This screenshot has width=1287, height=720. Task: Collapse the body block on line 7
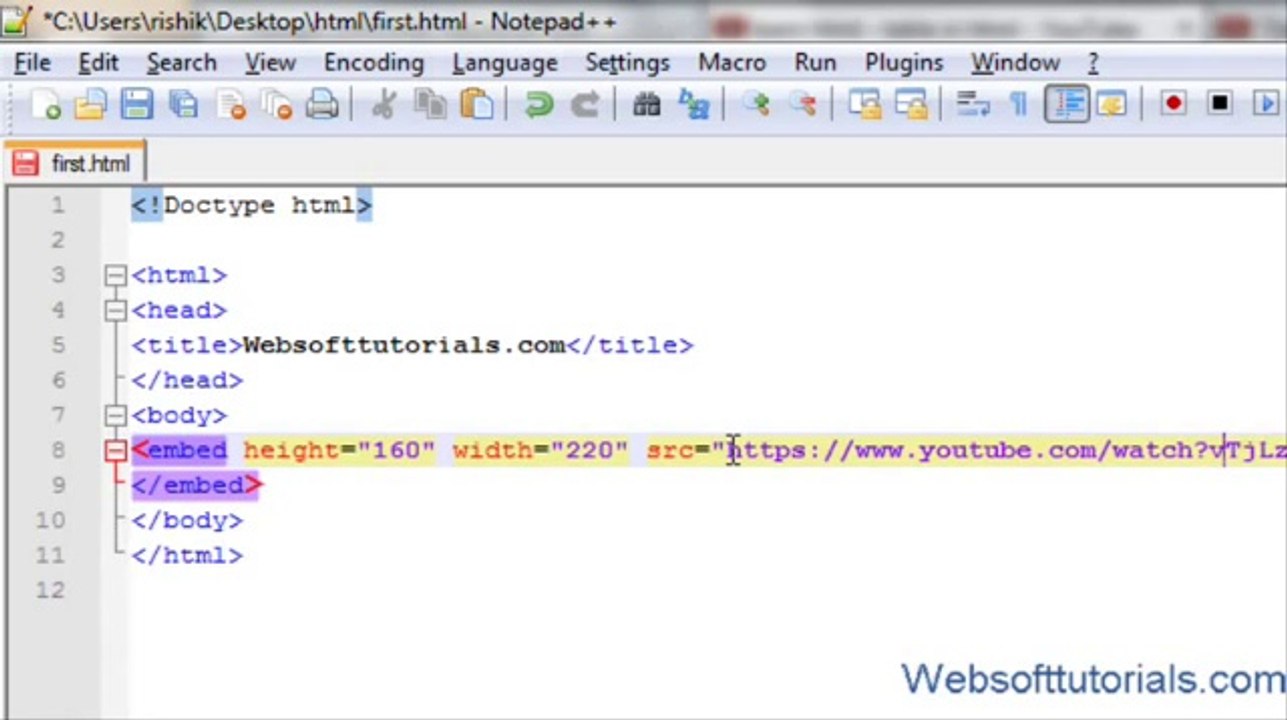pos(115,415)
